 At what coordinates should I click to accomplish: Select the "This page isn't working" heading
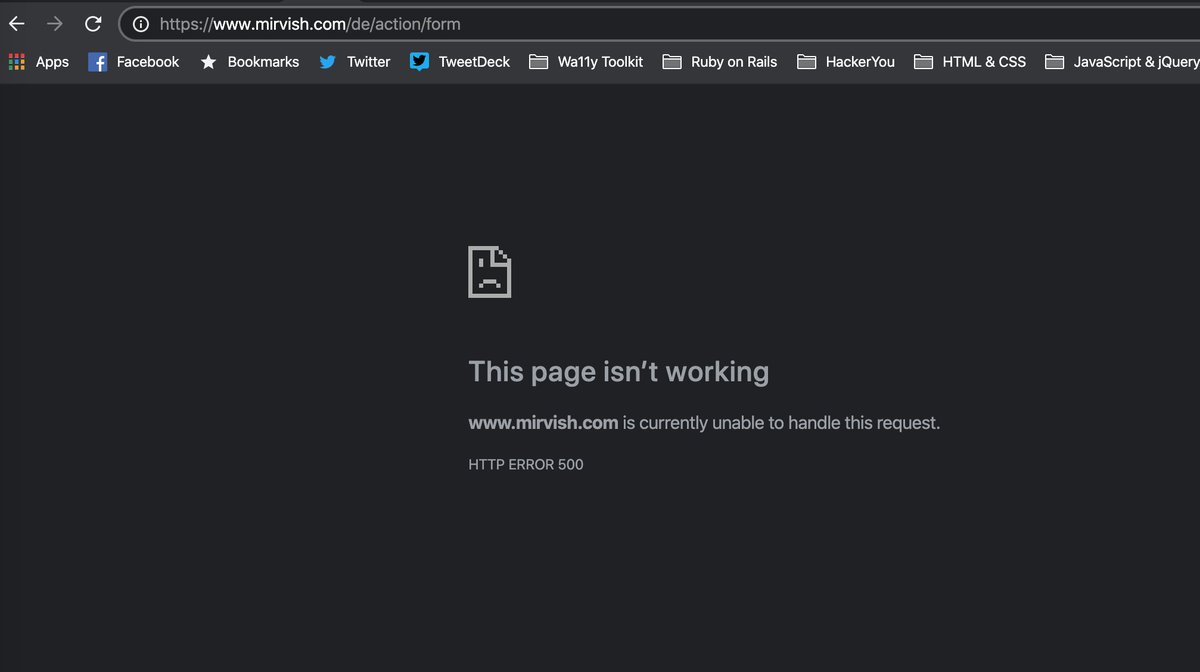619,372
